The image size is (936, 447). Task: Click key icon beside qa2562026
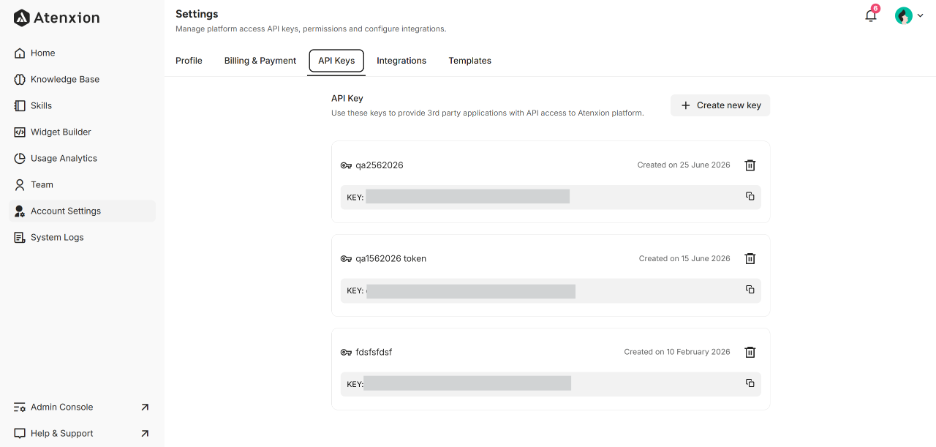(x=346, y=165)
